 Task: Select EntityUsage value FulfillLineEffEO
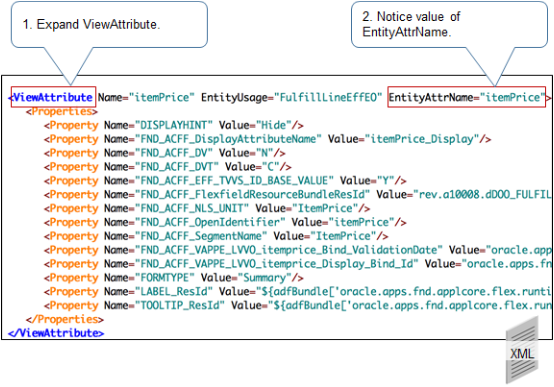[328, 97]
